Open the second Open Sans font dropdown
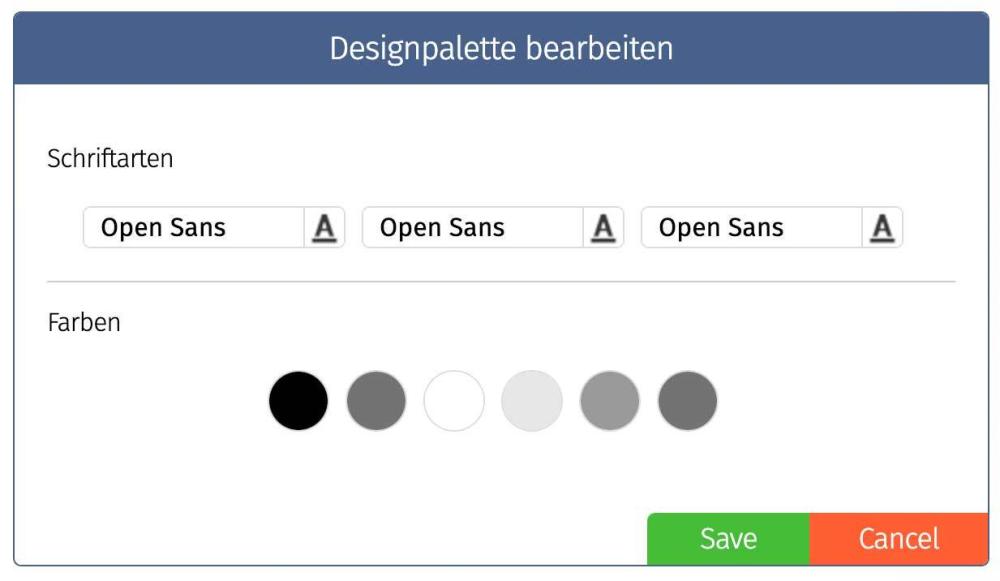This screenshot has width=1000, height=581. tap(473, 228)
